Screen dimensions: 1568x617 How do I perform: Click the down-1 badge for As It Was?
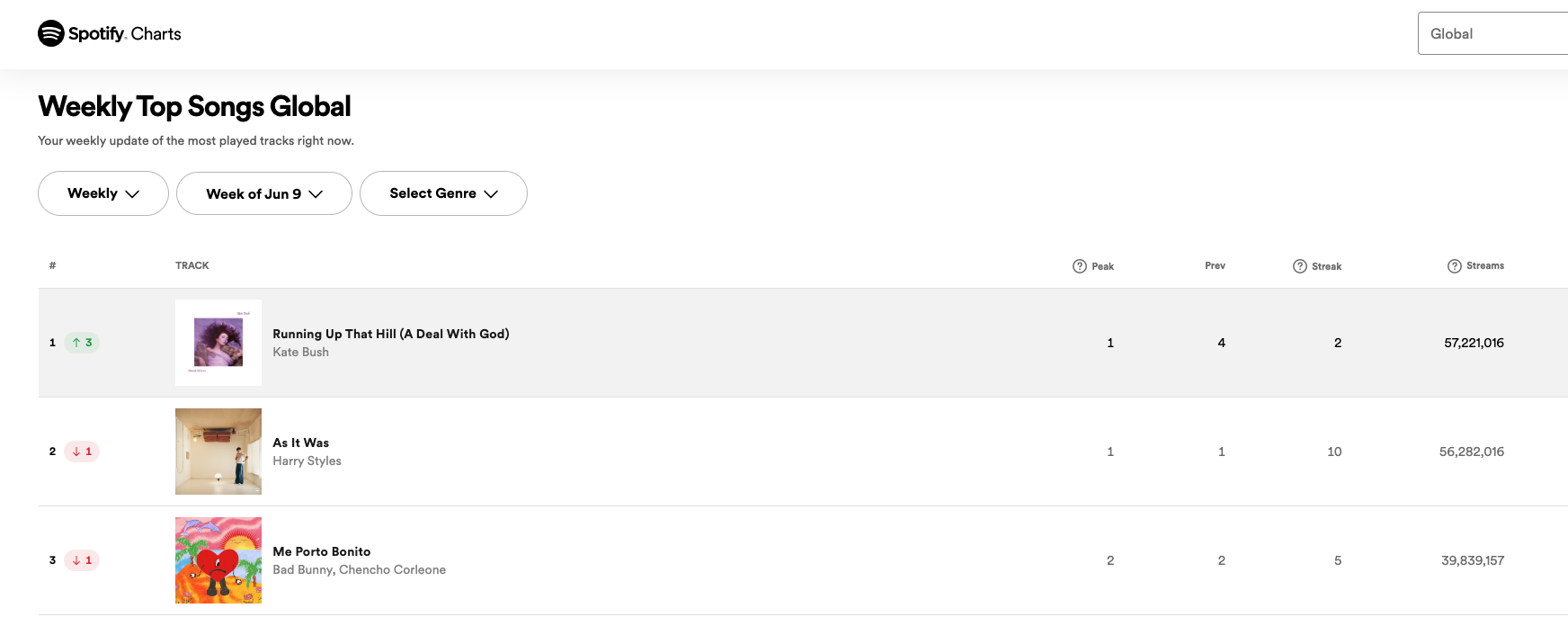click(x=82, y=452)
